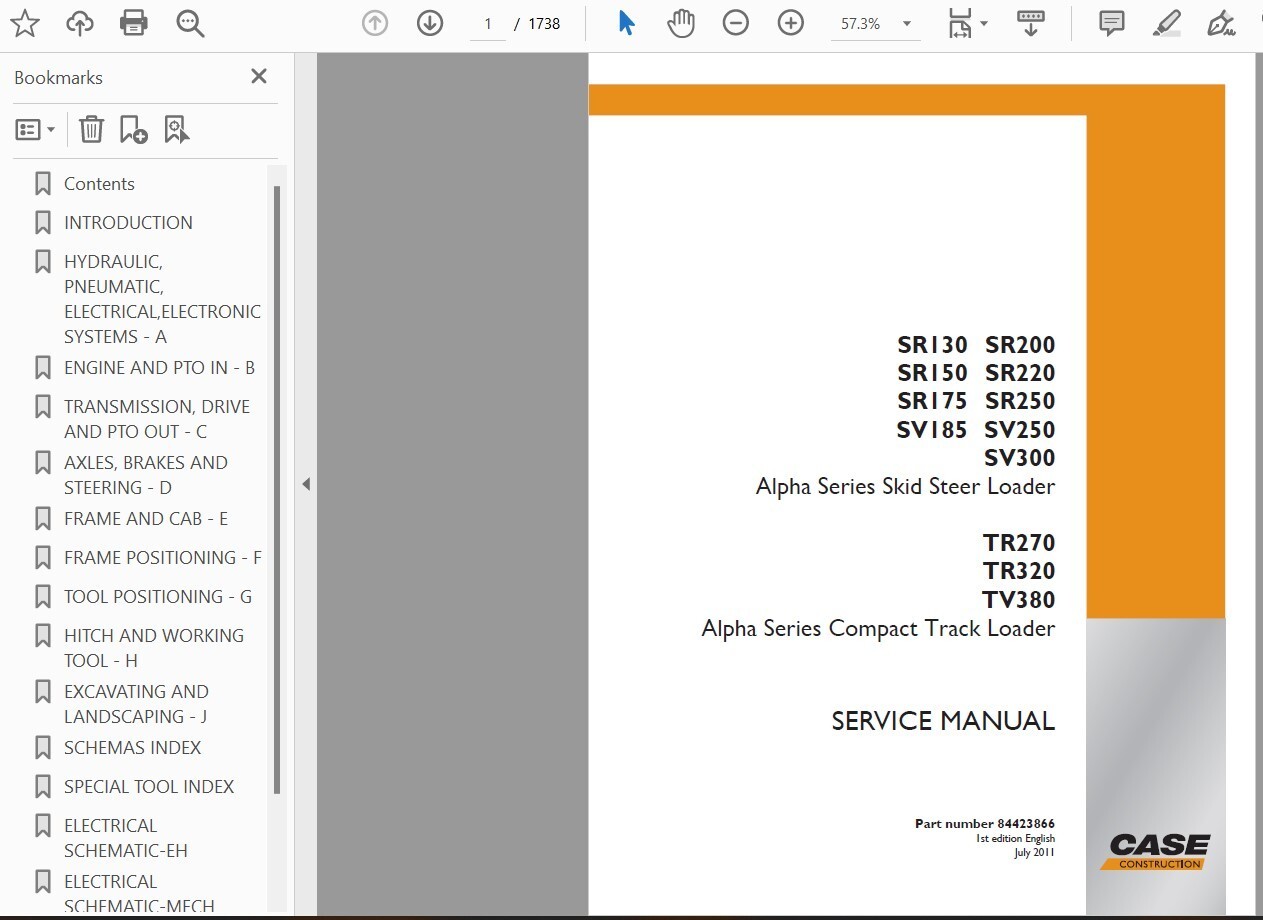The width and height of the screenshot is (1263, 920).
Task: Open the find text magnifier tool
Action: tap(190, 23)
